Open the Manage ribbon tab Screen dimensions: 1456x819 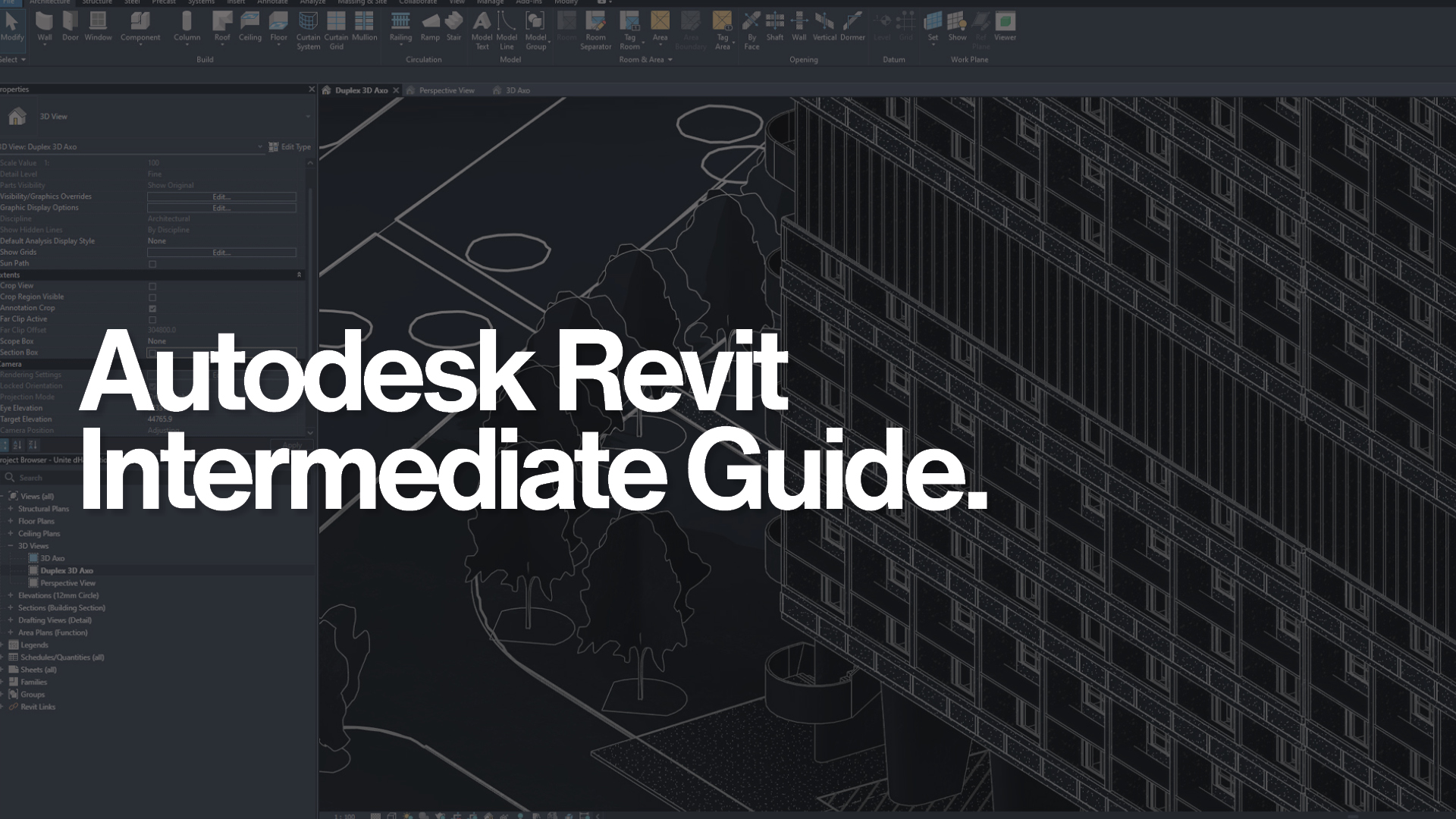coord(490,3)
